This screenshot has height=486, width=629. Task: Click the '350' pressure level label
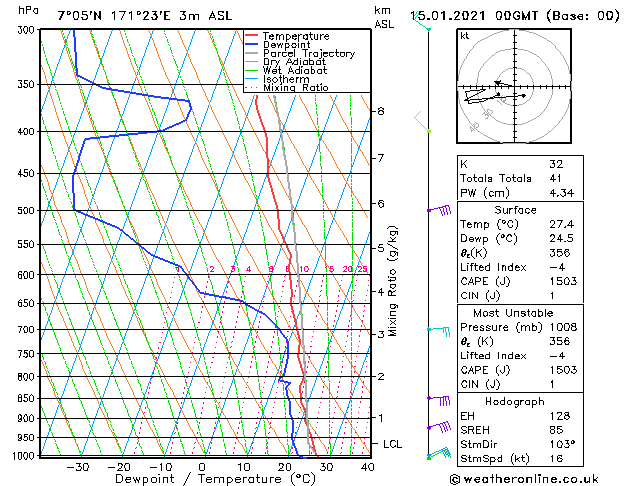tap(28, 85)
